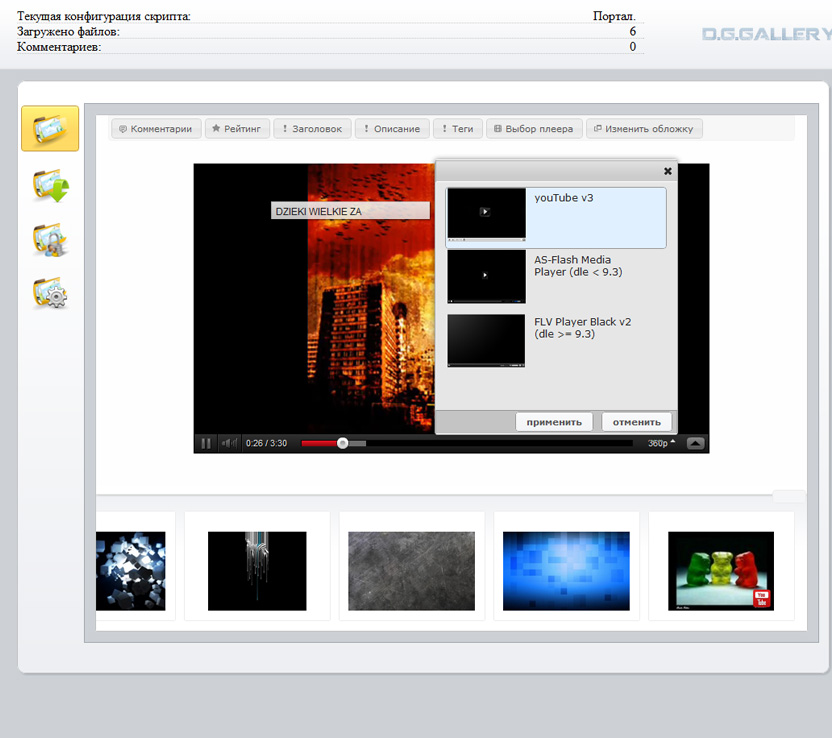Open the Теги tab

(458, 129)
